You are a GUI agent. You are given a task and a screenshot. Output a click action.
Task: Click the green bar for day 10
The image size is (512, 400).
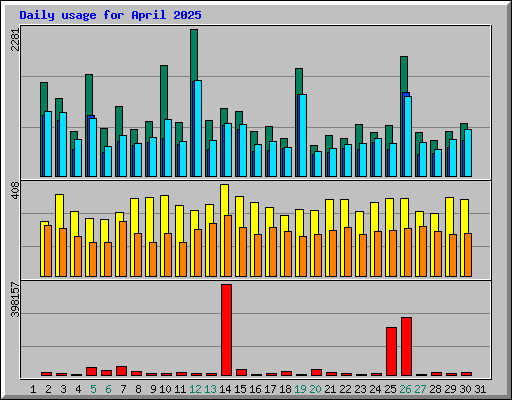pyautogui.click(x=164, y=93)
